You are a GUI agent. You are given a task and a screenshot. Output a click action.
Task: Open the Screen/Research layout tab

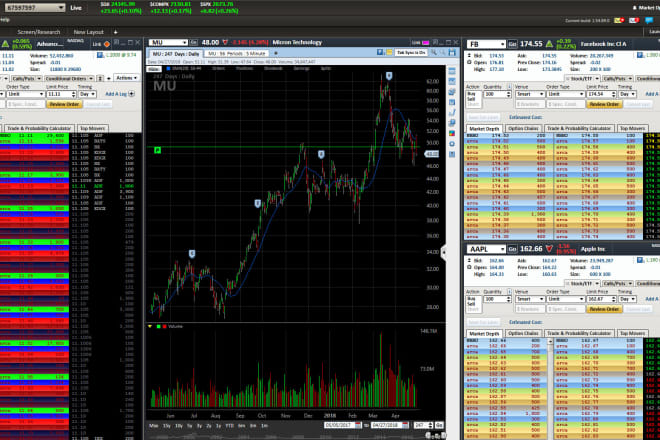(x=39, y=32)
